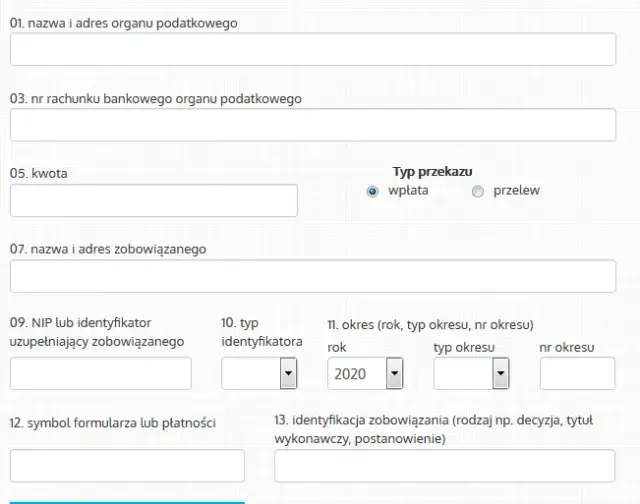This screenshot has width=640, height=504.
Task: Click the '01. nazwa i adres organu podatkowego' label
Action: tap(124, 22)
